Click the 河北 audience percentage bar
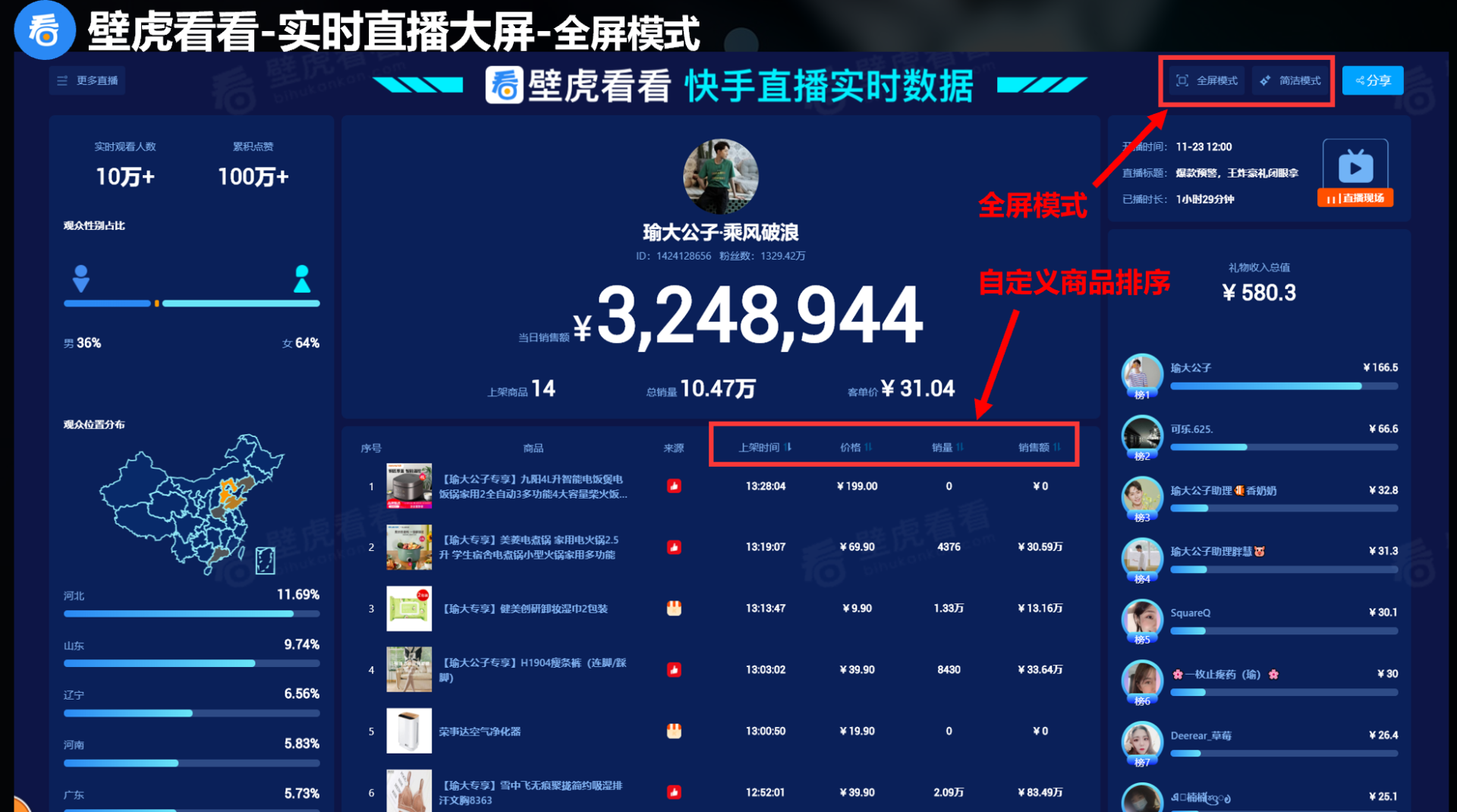1457x812 pixels. (x=191, y=613)
